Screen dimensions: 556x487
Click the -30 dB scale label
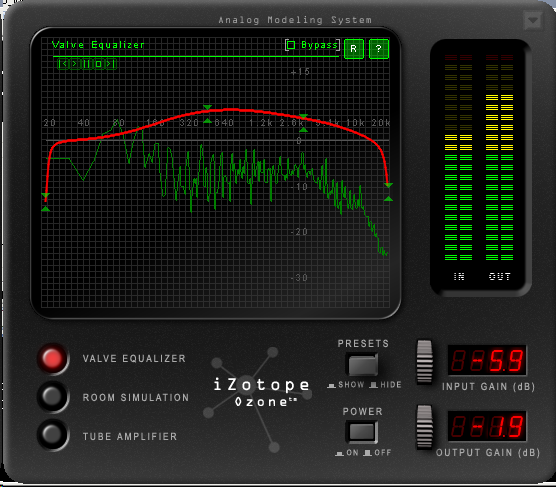[299, 278]
